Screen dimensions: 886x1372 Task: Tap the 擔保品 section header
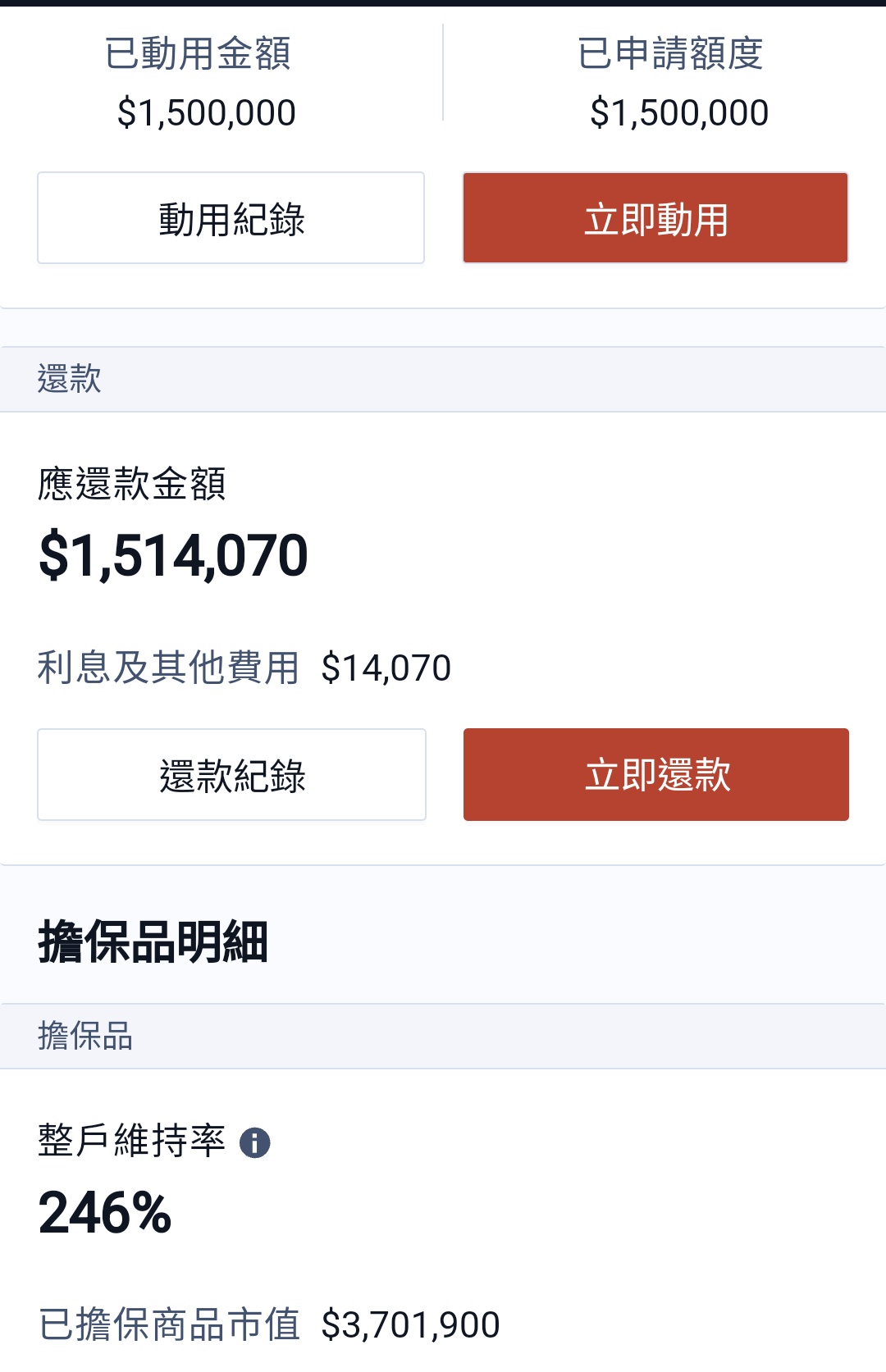[x=443, y=1037]
